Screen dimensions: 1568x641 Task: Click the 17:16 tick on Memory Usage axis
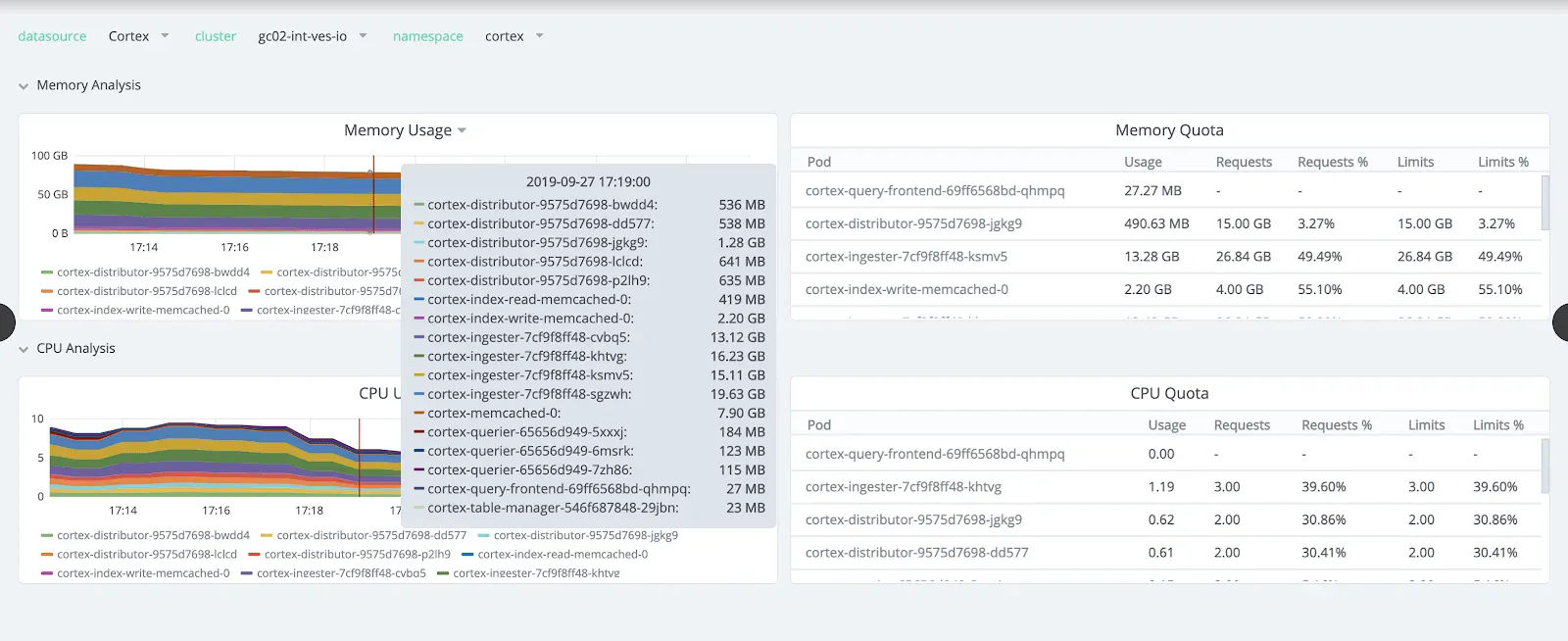(x=234, y=247)
